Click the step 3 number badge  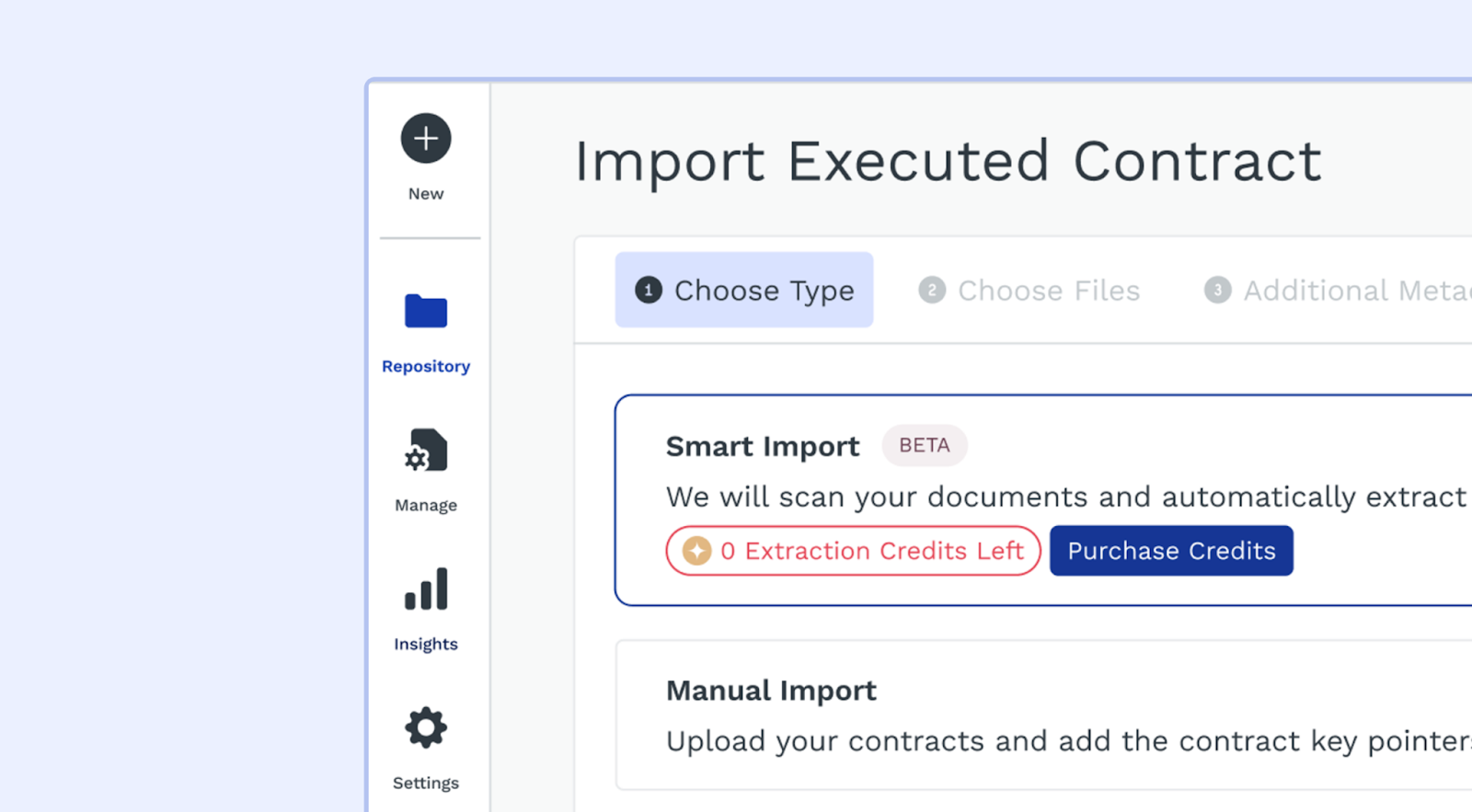[x=1218, y=291]
